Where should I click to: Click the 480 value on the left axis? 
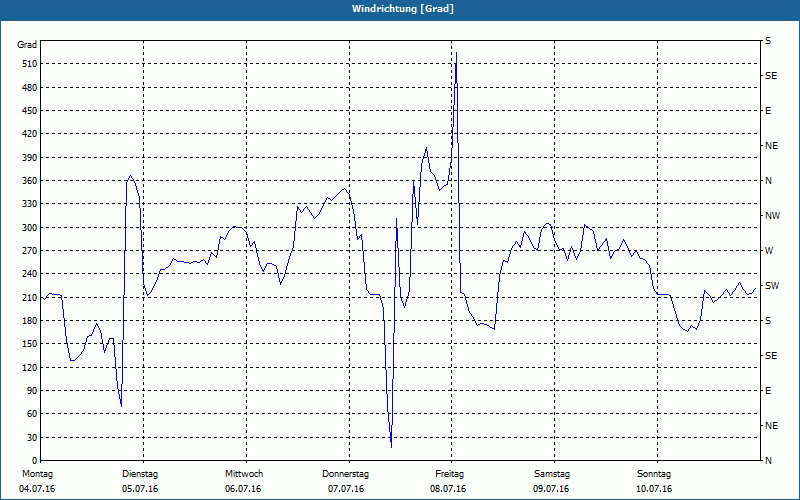(x=30, y=88)
